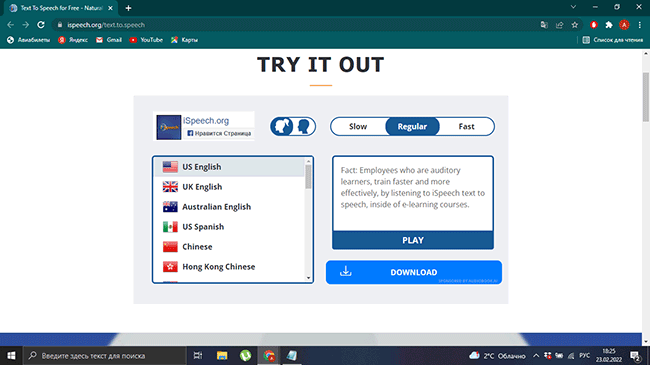This screenshot has height=365, width=650.
Task: Reload the current page
Action: (x=41, y=25)
